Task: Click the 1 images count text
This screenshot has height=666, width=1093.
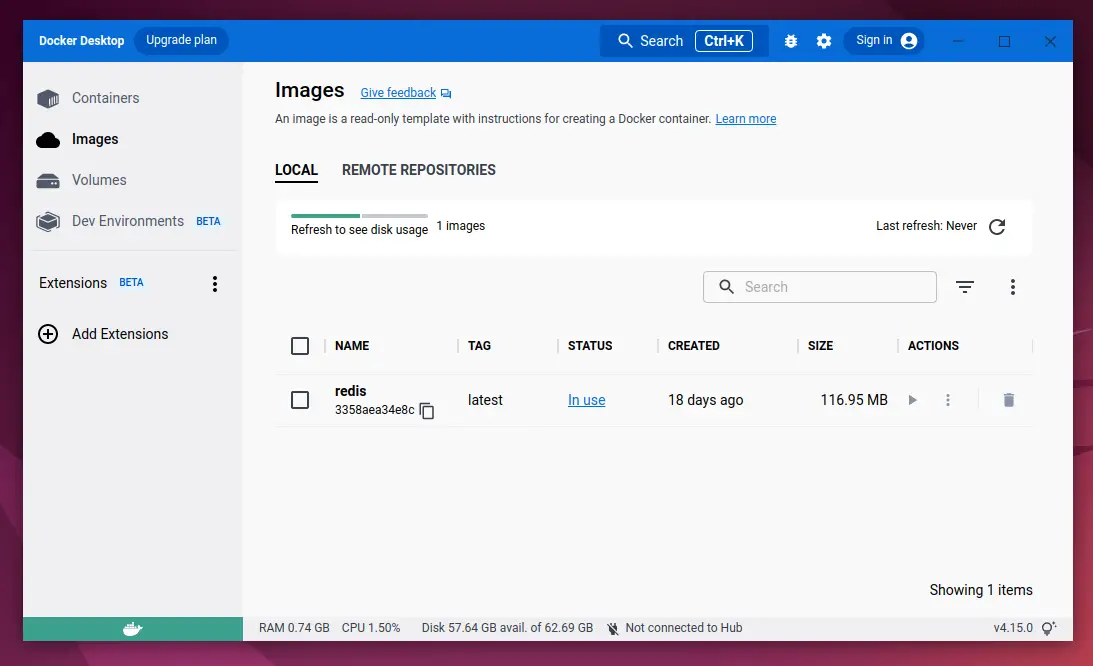Action: (x=461, y=226)
